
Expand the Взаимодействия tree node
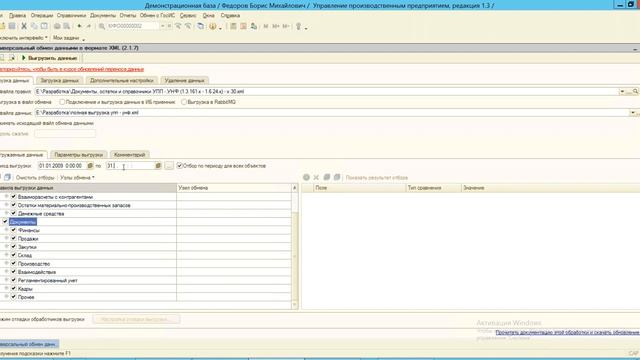[7, 272]
